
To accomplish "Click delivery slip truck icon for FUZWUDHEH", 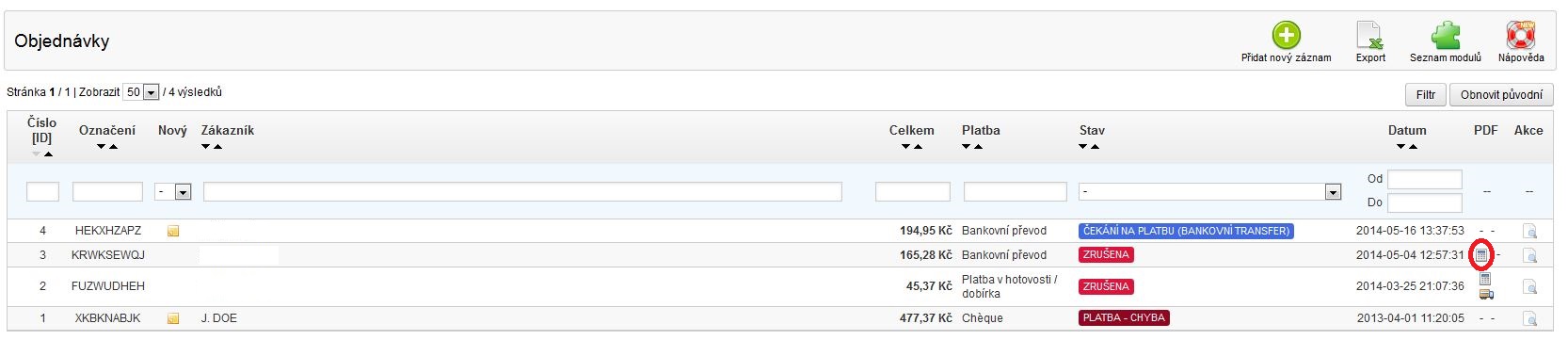I will tap(1486, 294).
